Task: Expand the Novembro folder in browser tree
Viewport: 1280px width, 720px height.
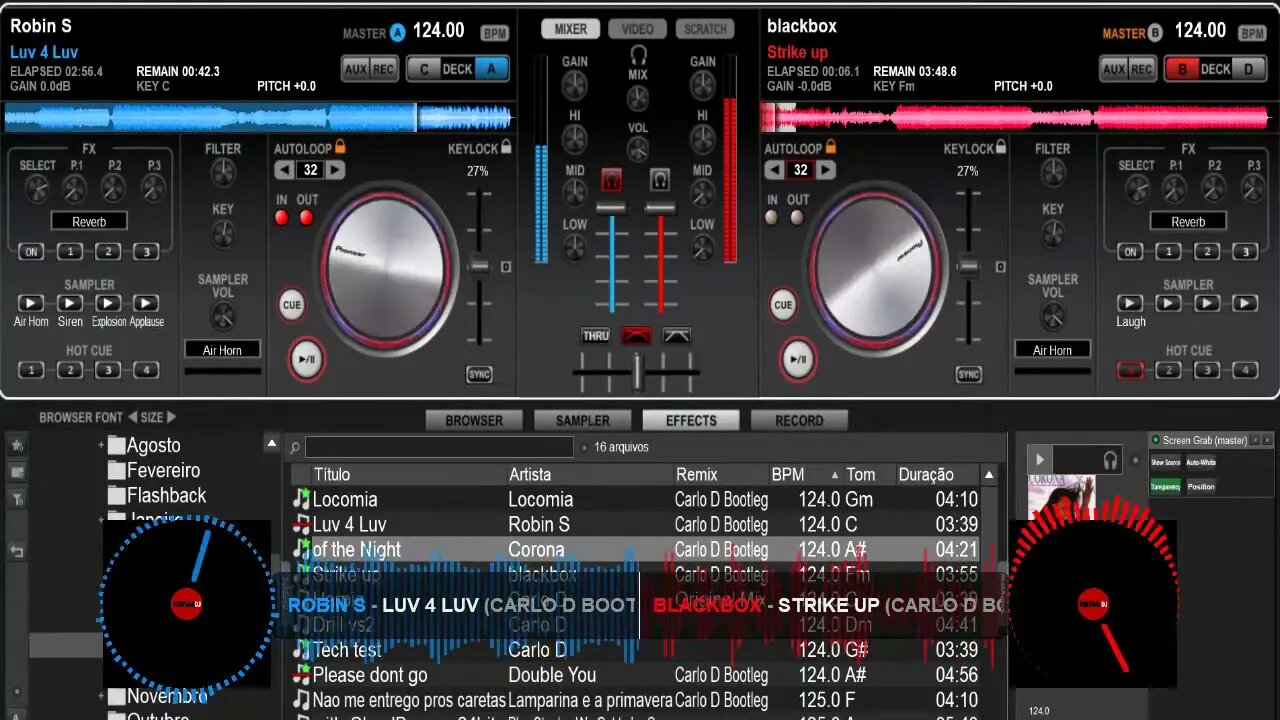Action: click(x=101, y=696)
